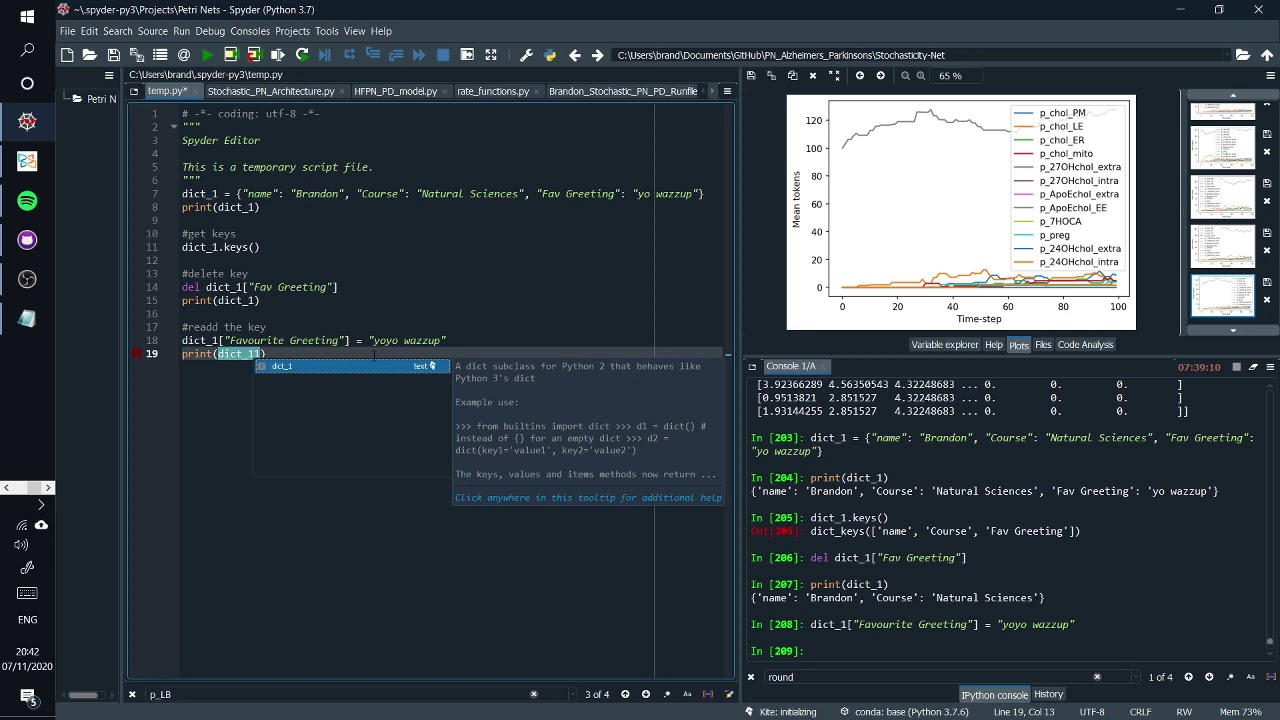
Task: Open the File menu
Action: point(67,31)
